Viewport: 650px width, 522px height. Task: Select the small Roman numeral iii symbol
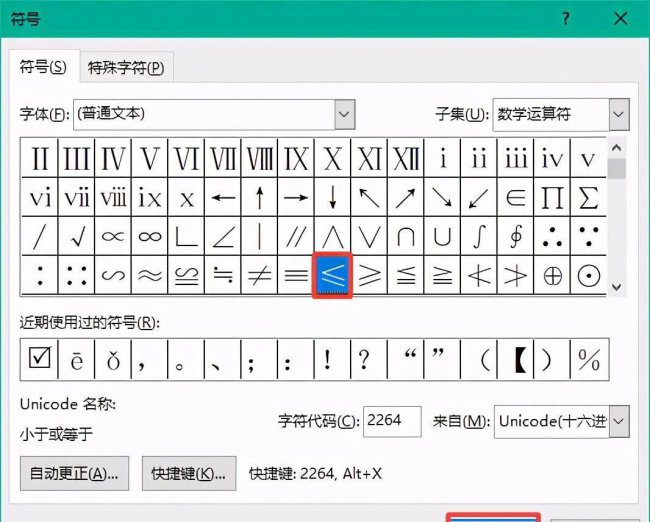point(516,158)
